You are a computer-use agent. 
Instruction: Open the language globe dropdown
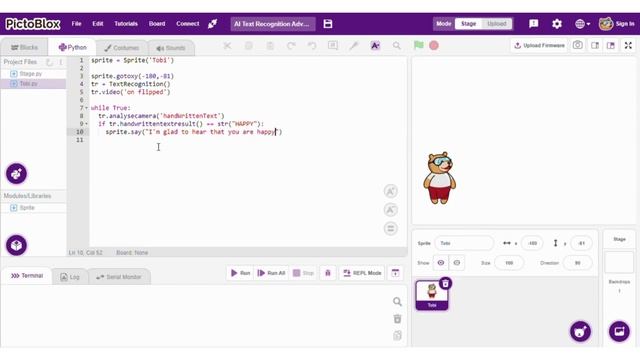(582, 24)
